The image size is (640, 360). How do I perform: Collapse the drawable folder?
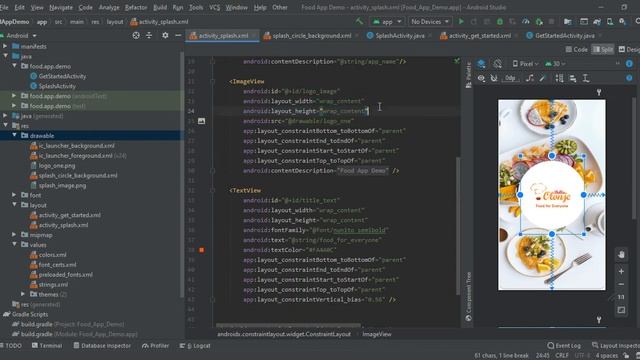pyautogui.click(x=14, y=136)
